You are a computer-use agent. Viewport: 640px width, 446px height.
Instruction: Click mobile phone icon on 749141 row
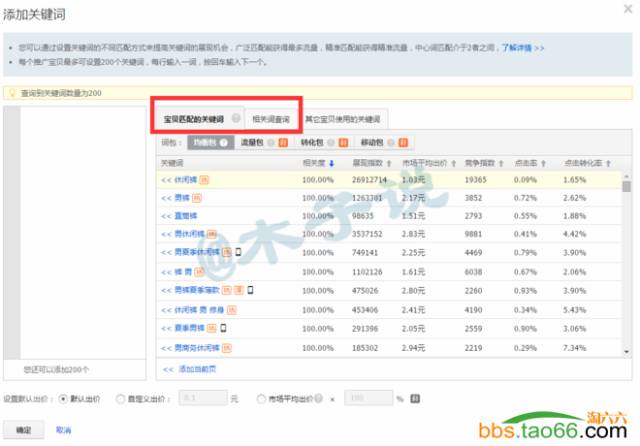pos(238,252)
